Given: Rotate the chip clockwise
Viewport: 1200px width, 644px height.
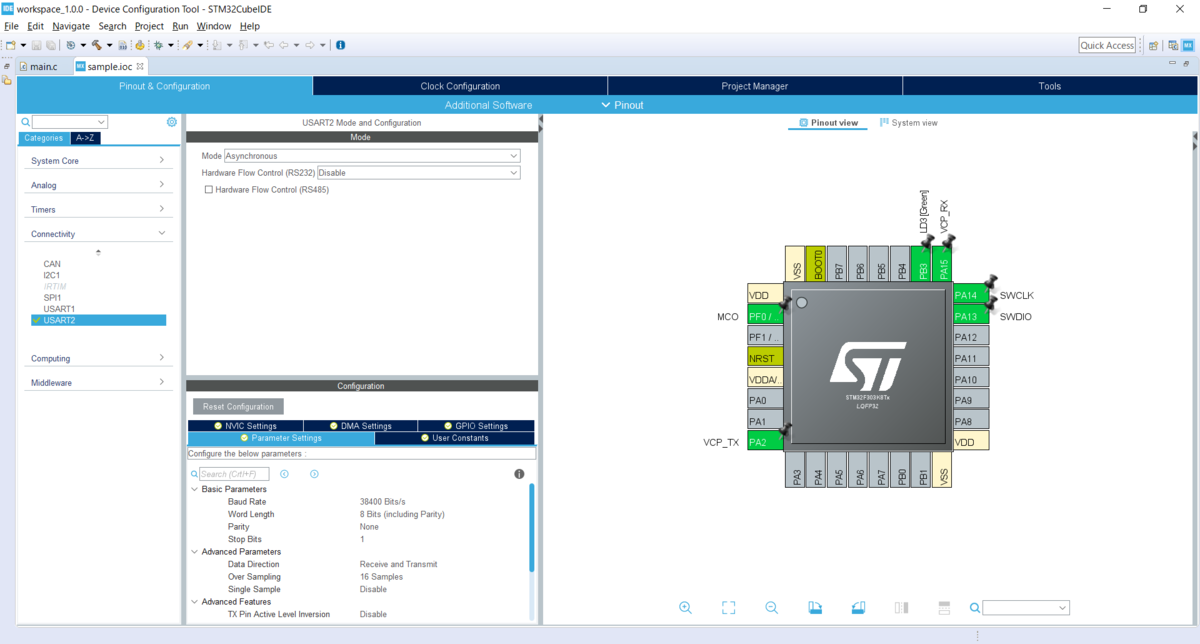Looking at the screenshot, I should pos(815,608).
